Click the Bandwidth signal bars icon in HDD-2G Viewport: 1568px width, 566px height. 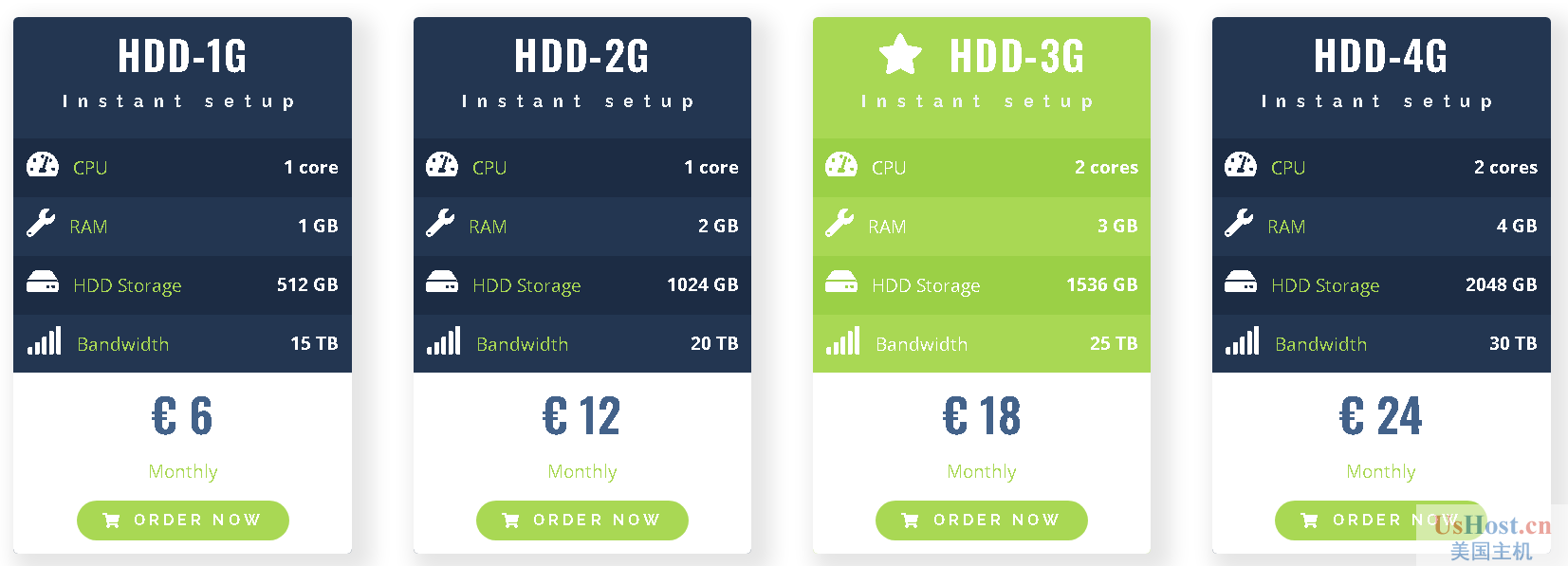point(443,340)
